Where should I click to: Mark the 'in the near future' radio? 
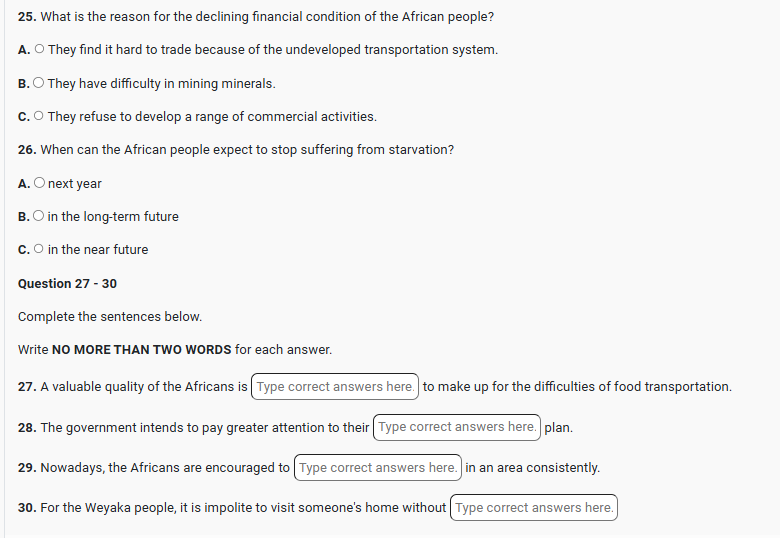pyautogui.click(x=39, y=249)
